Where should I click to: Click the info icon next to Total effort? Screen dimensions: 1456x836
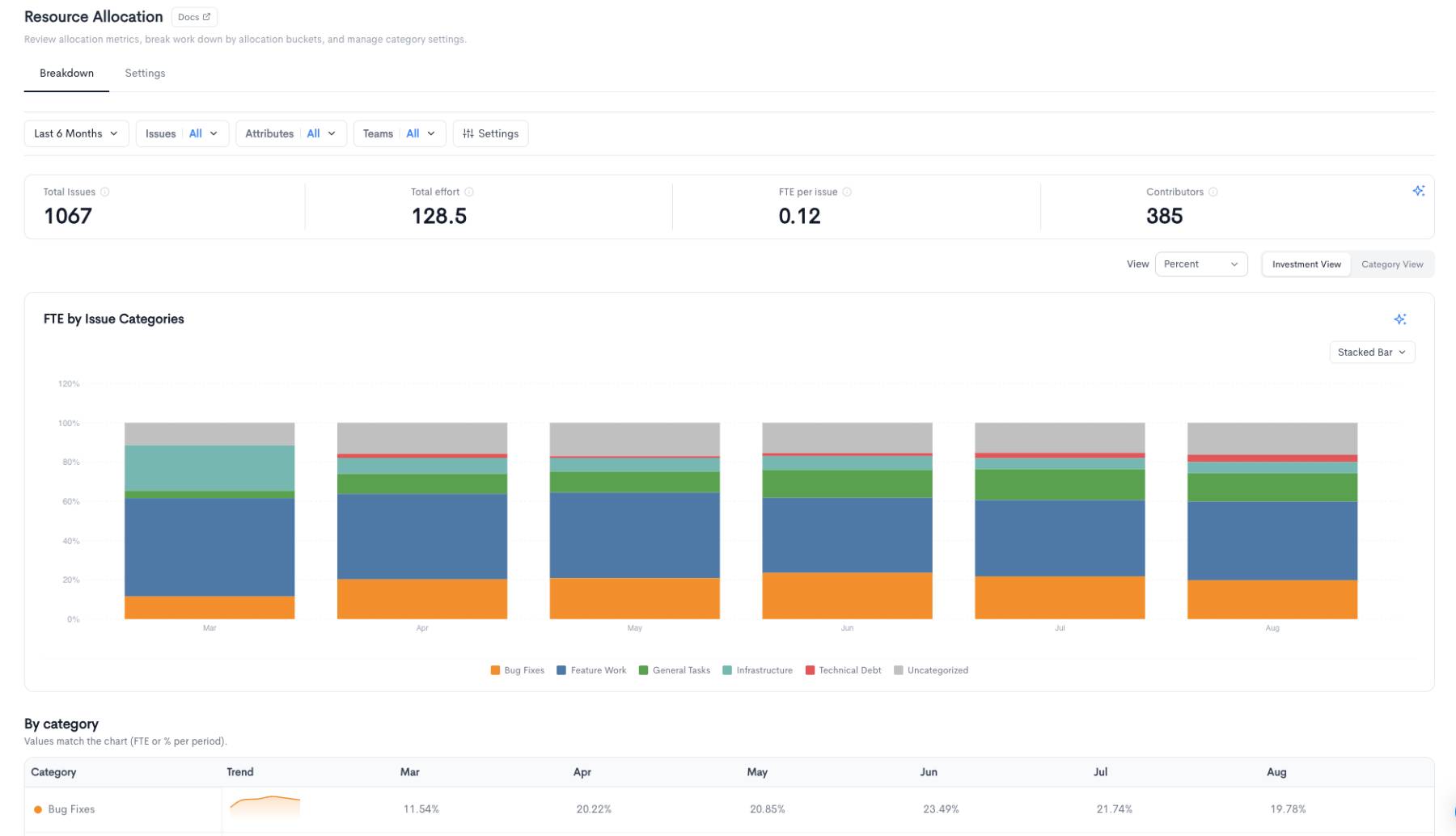click(469, 192)
